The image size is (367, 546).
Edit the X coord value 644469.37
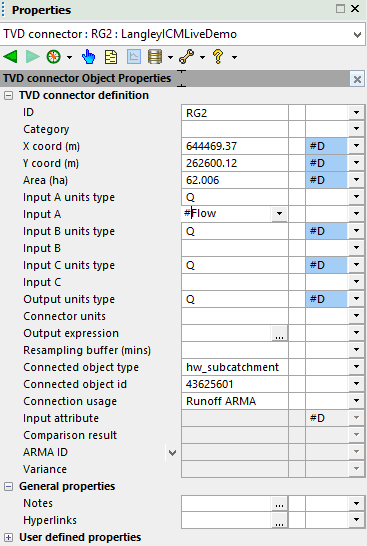point(235,146)
